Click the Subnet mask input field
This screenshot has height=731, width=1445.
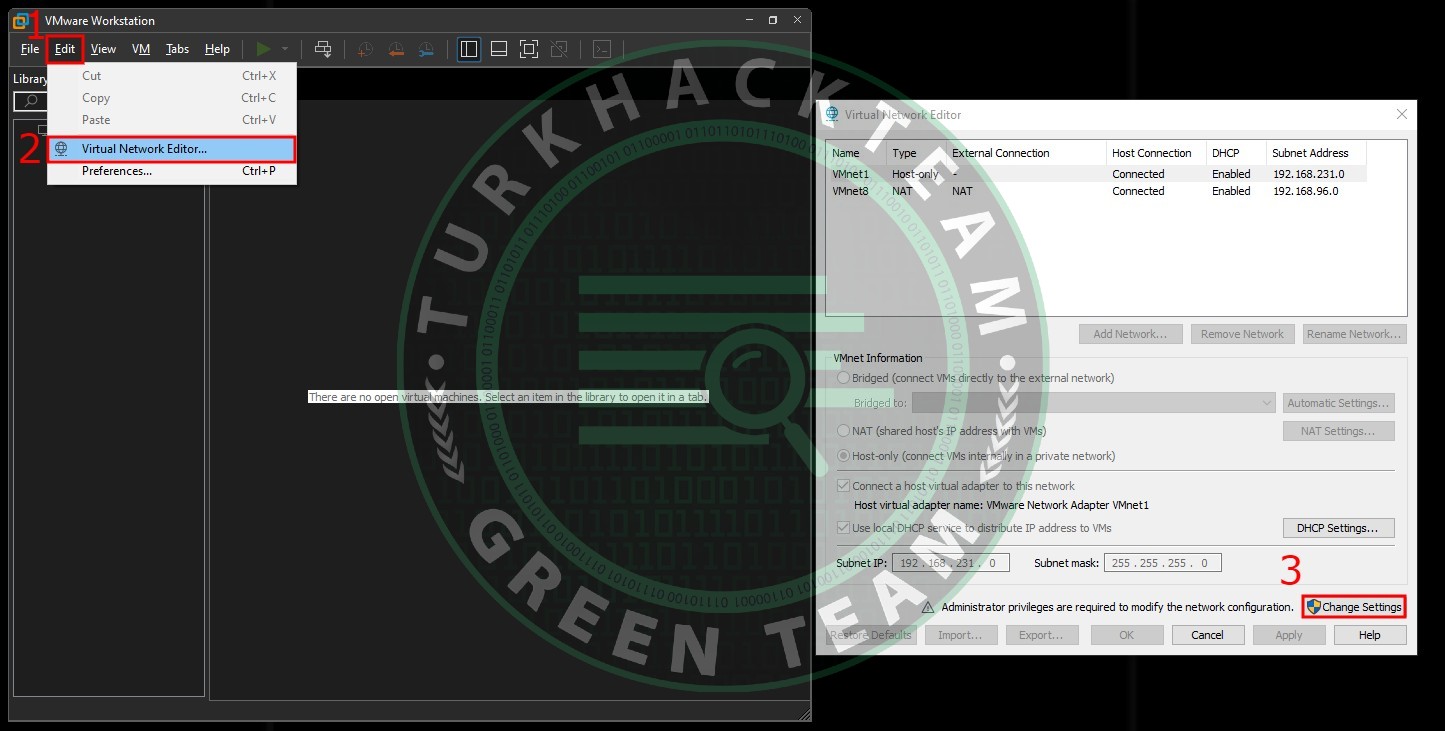(x=1162, y=563)
